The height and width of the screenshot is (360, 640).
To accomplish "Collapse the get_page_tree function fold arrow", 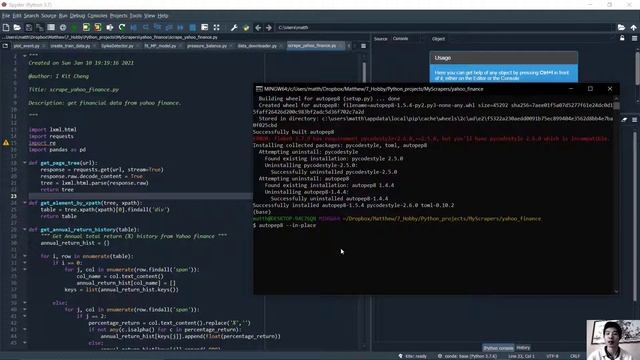I will click(24, 162).
